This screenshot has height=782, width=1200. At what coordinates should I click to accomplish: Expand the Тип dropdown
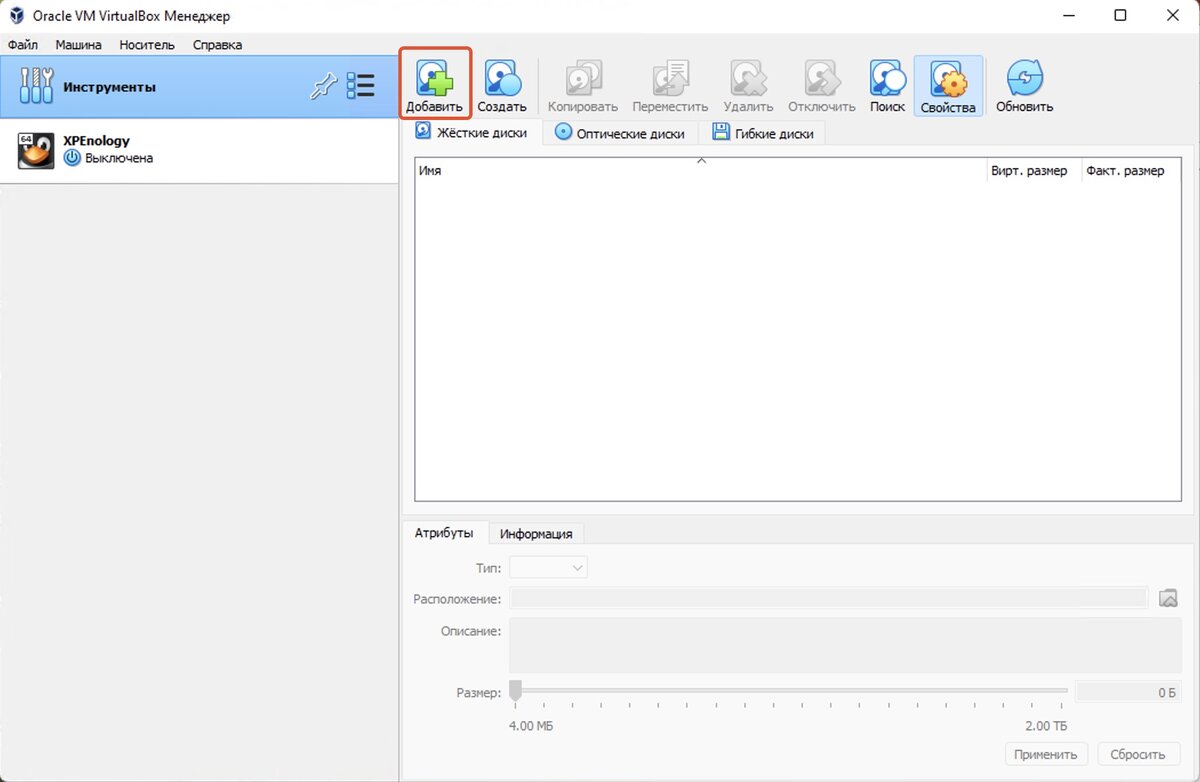(x=548, y=568)
